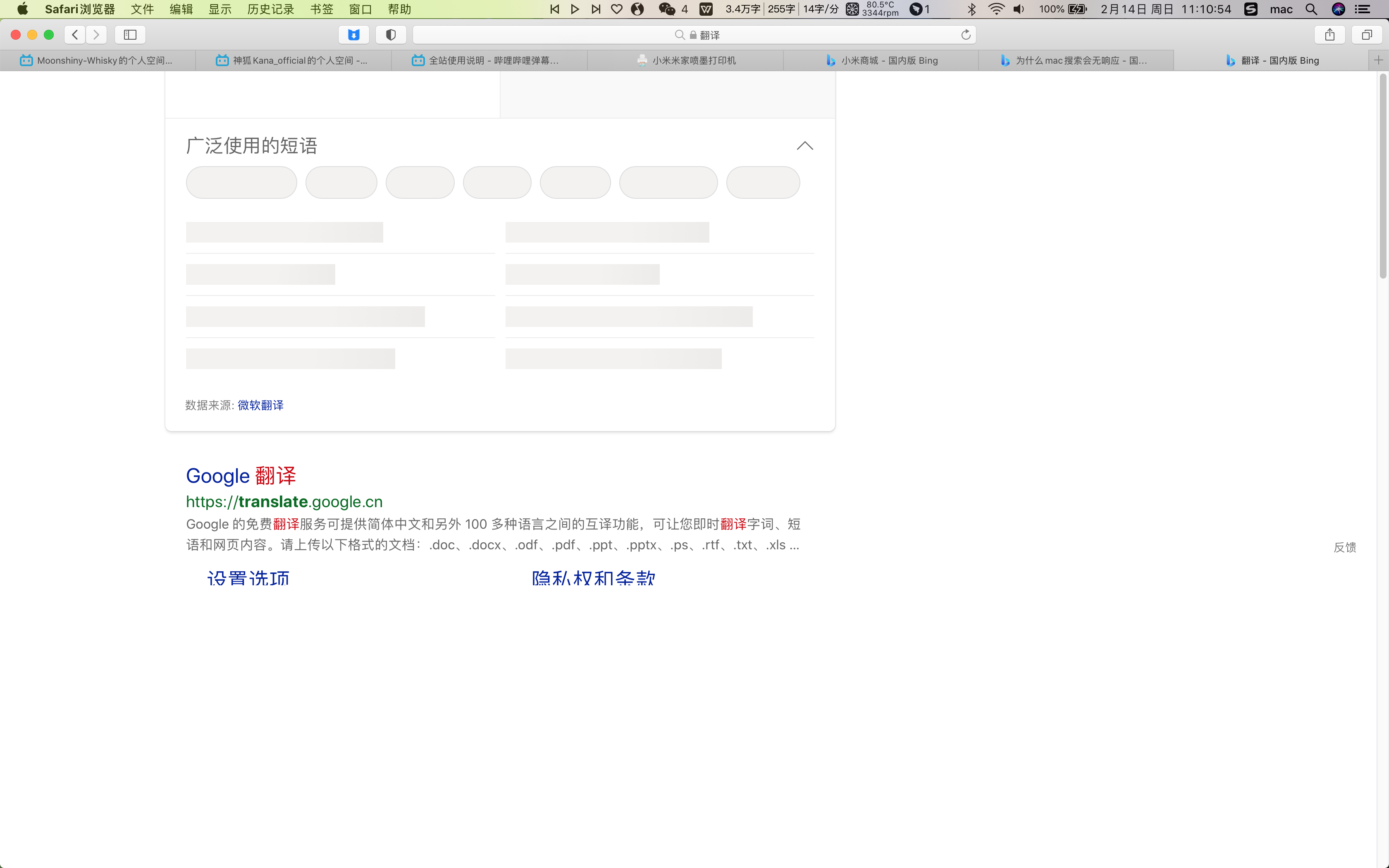Click the address bar showing 翻译
This screenshot has height=868, width=1389.
(694, 35)
